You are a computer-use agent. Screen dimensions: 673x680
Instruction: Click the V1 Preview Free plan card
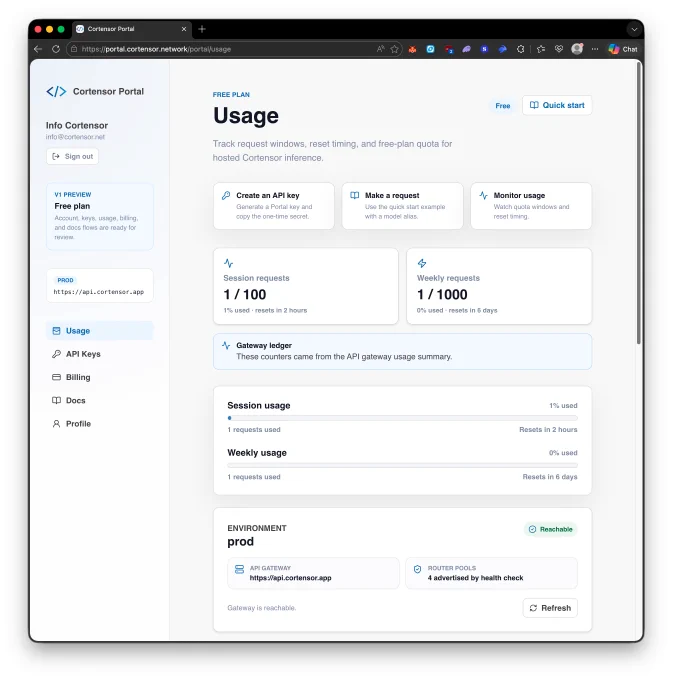pos(100,216)
